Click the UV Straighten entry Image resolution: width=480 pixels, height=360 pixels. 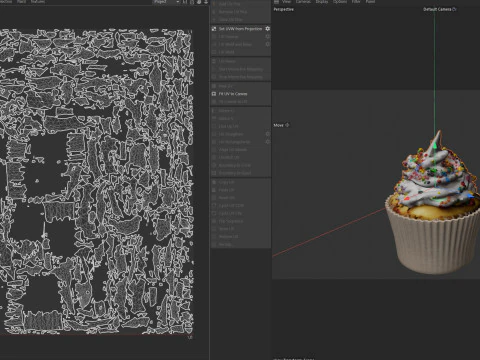231,134
